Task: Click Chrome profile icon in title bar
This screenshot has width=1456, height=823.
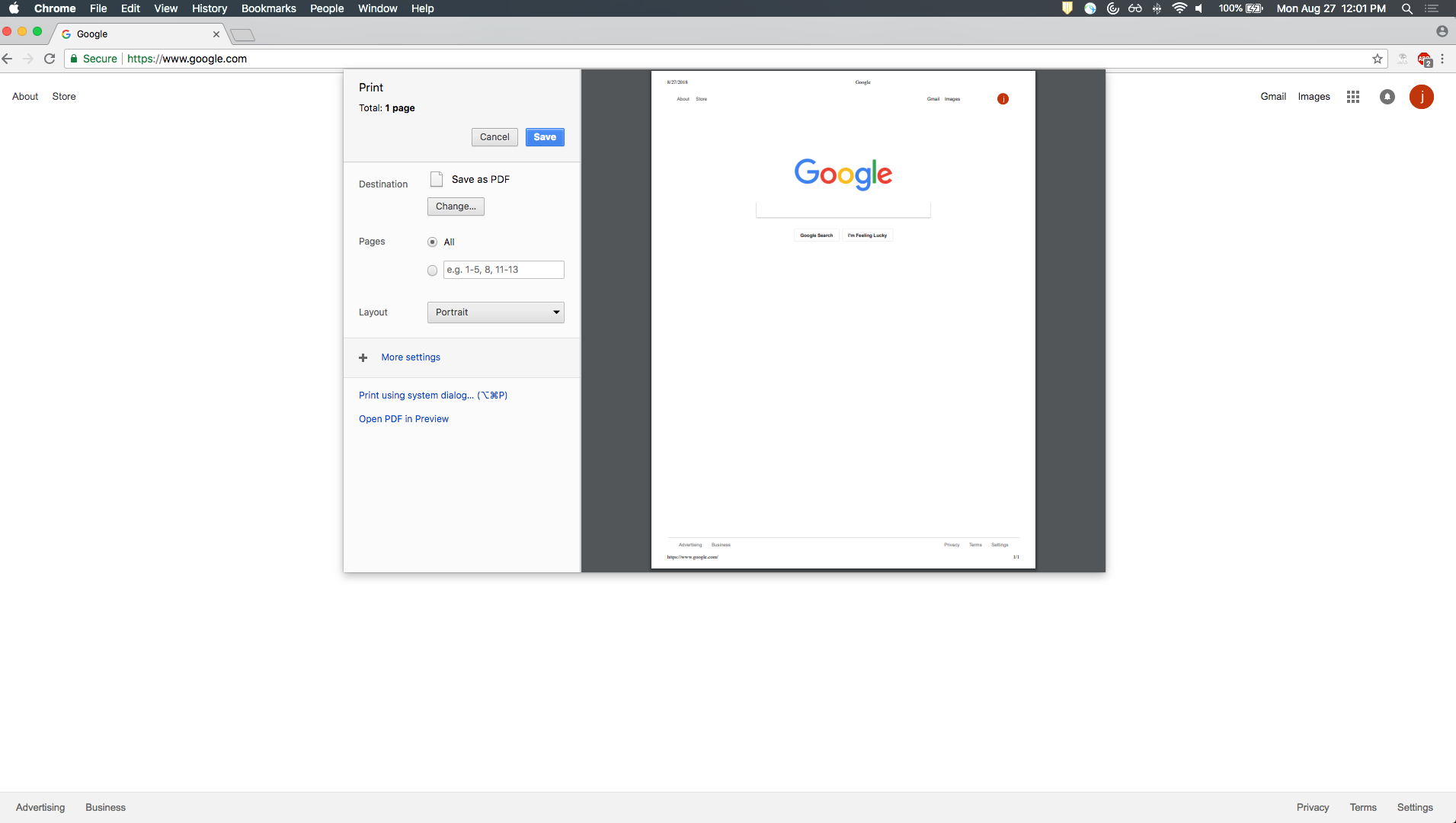Action: [x=1442, y=31]
